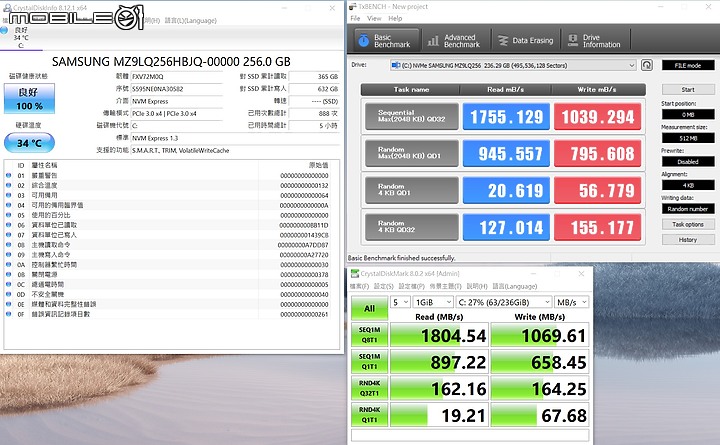This screenshot has width=720, height=445.
Task: Click status dot for SMART attribute 01
Action: (9, 175)
